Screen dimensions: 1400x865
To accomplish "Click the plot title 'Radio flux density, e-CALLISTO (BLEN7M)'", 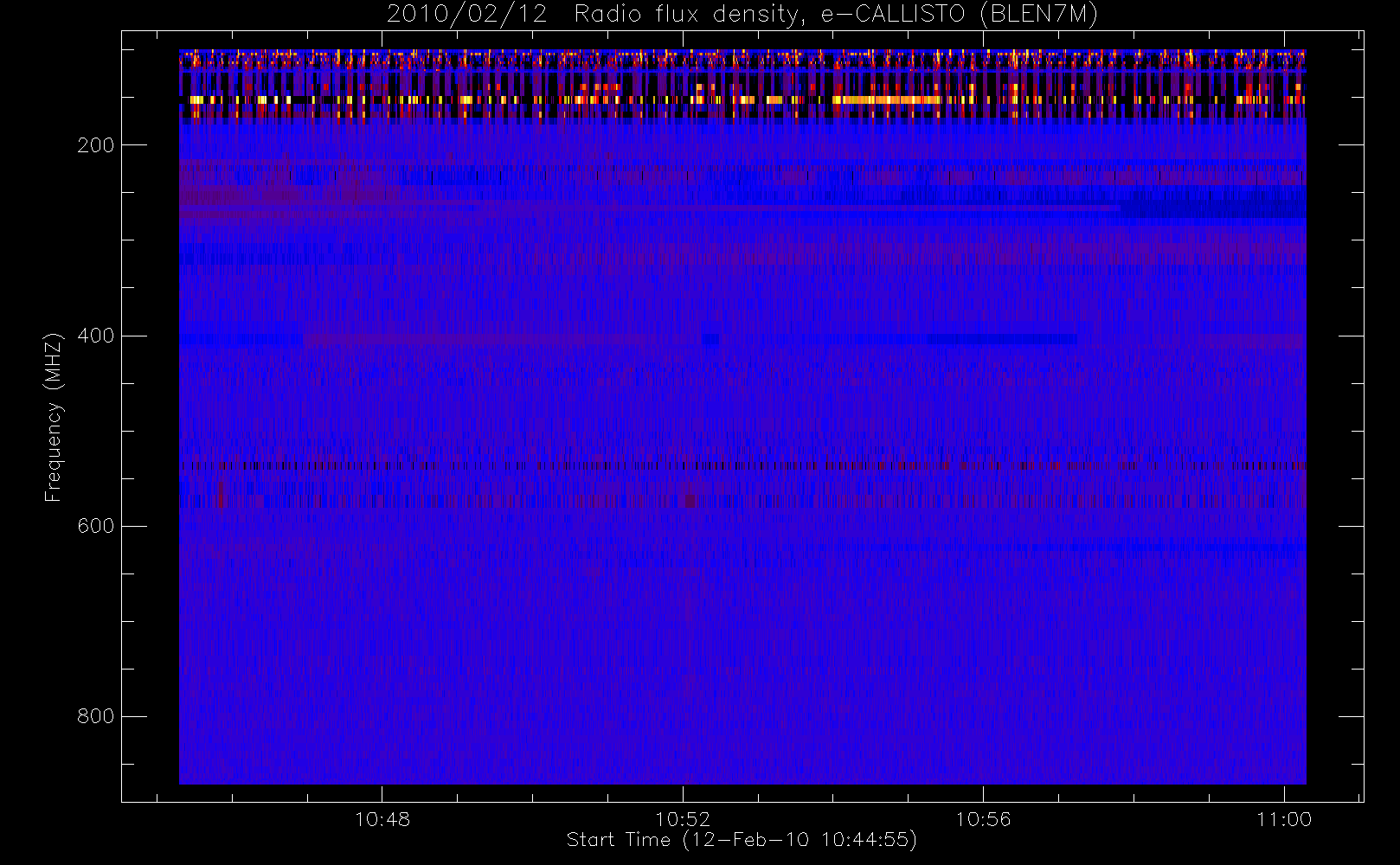I will pyautogui.click(x=836, y=15).
